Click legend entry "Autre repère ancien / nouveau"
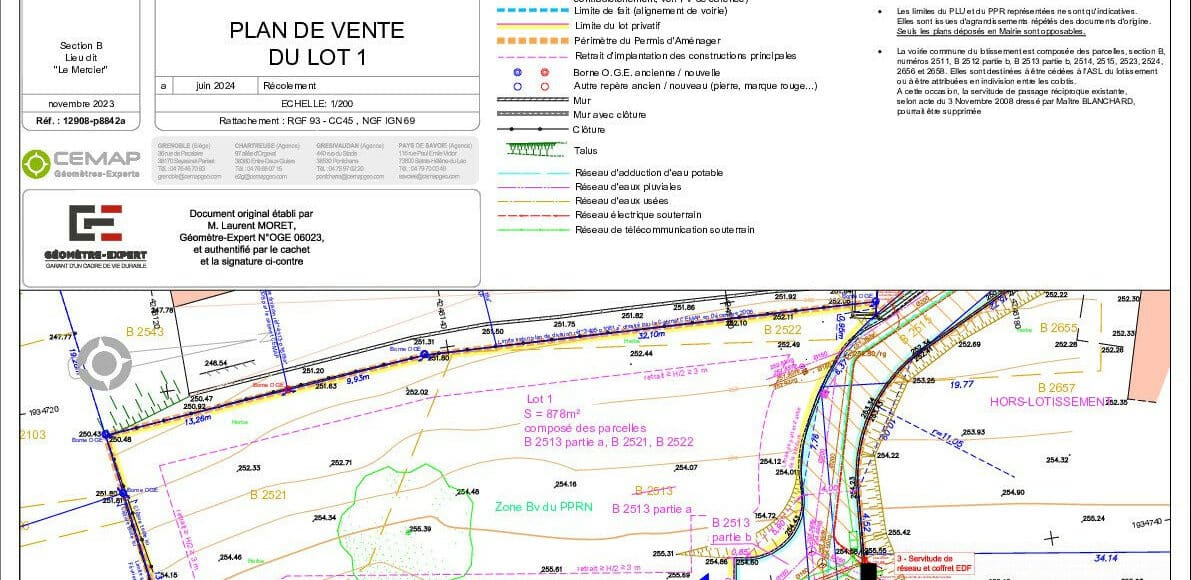Image resolution: width=1191 pixels, height=580 pixels. [696, 86]
